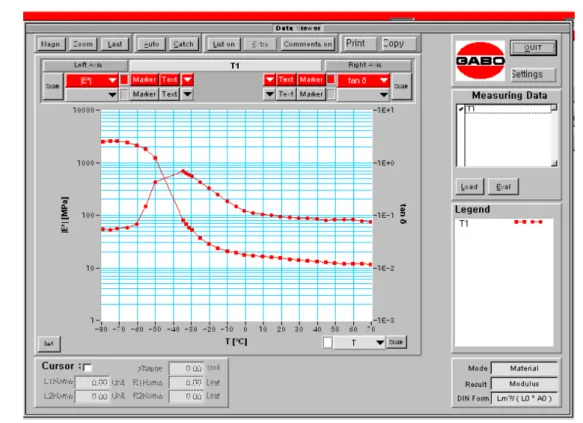The height and width of the screenshot is (423, 583).
Task: Click Marker button next to |E*| swatch
Action: pos(144,80)
